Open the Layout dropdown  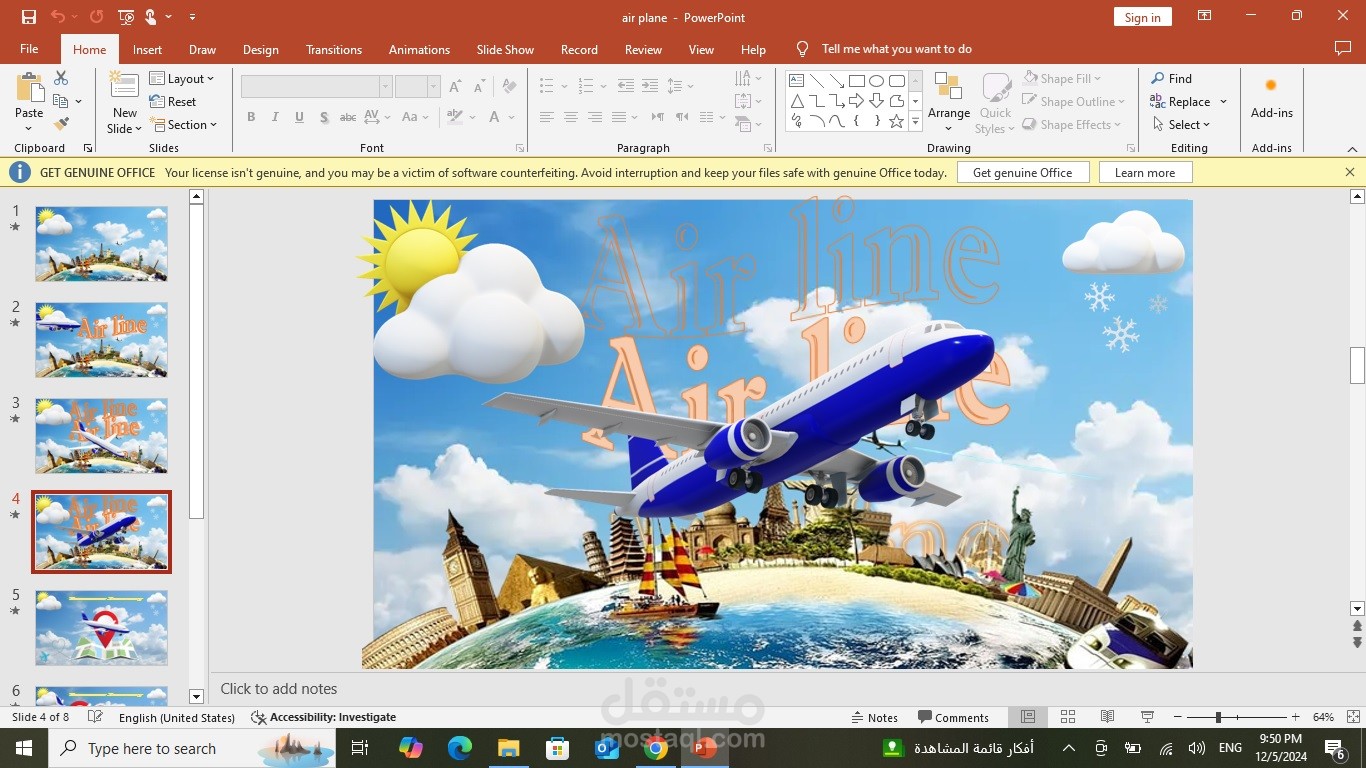pos(181,78)
